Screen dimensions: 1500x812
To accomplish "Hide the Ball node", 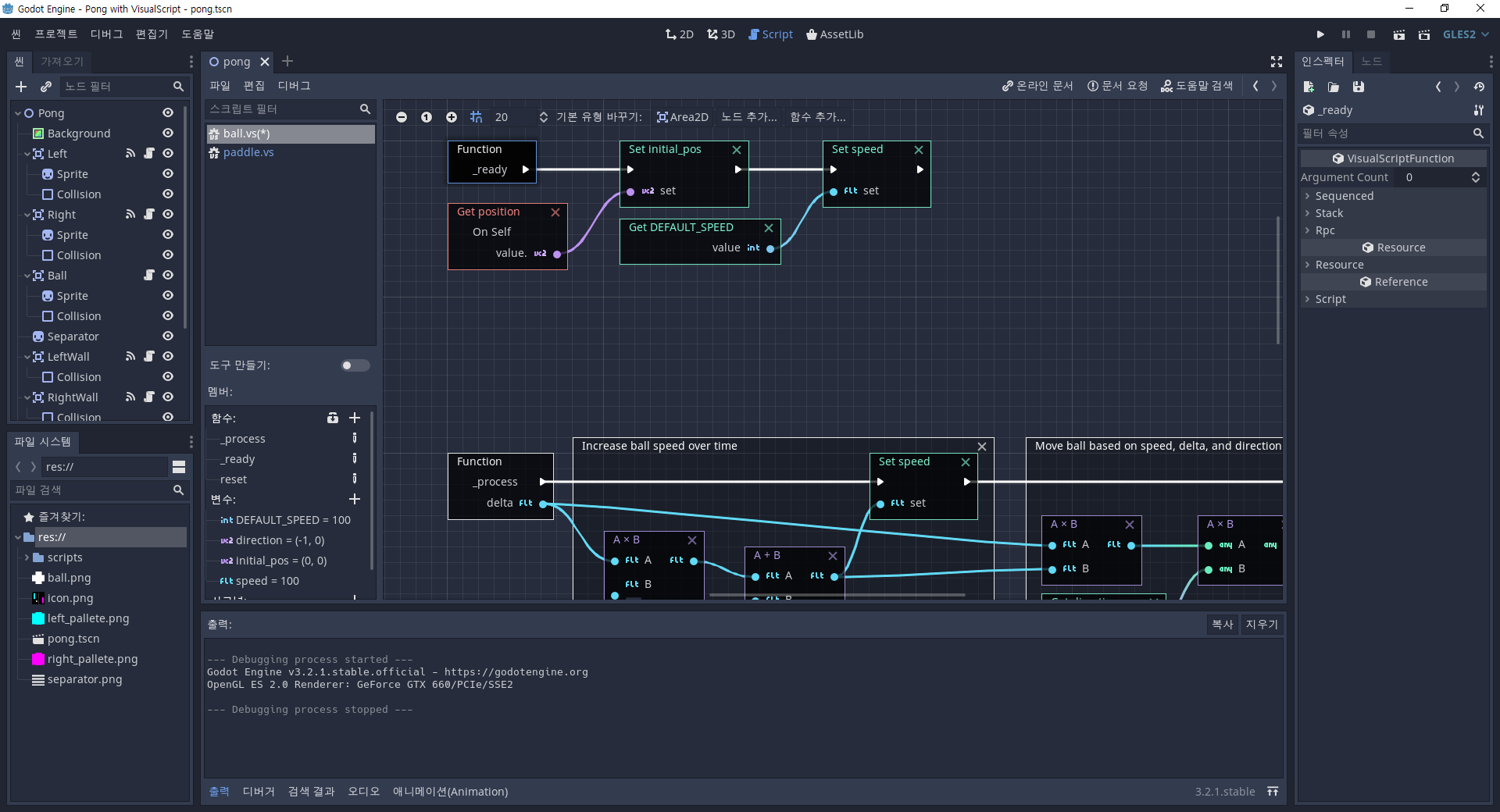I will tap(168, 276).
